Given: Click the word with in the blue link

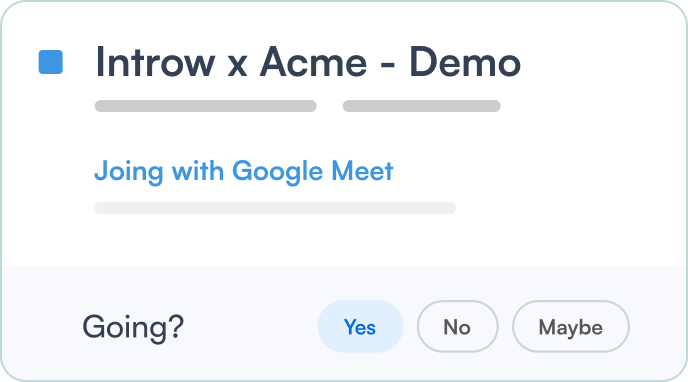Looking at the screenshot, I should click(198, 170).
